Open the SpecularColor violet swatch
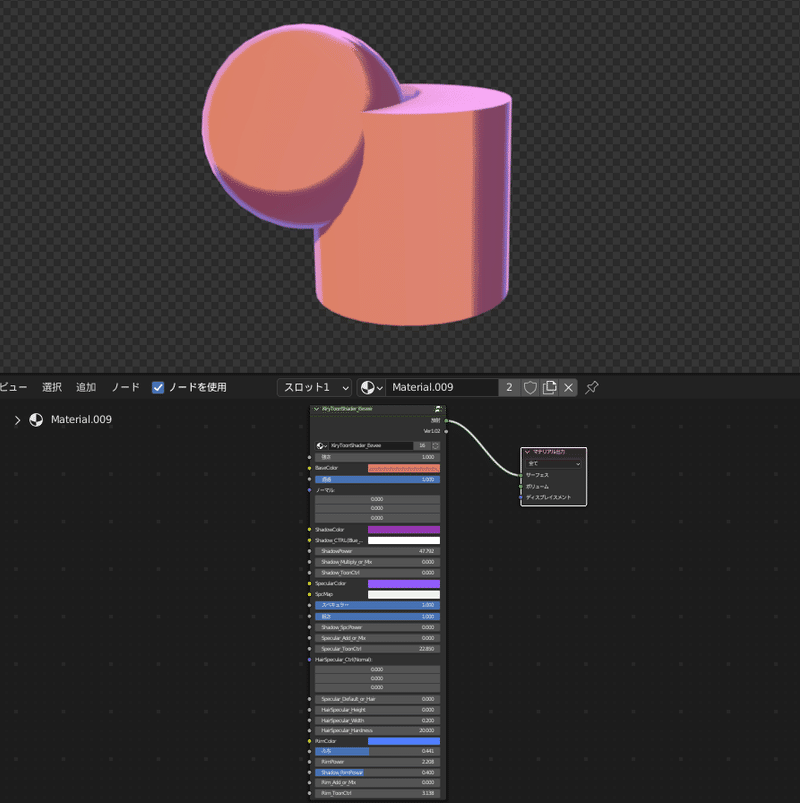800x803 pixels. pyautogui.click(x=404, y=584)
